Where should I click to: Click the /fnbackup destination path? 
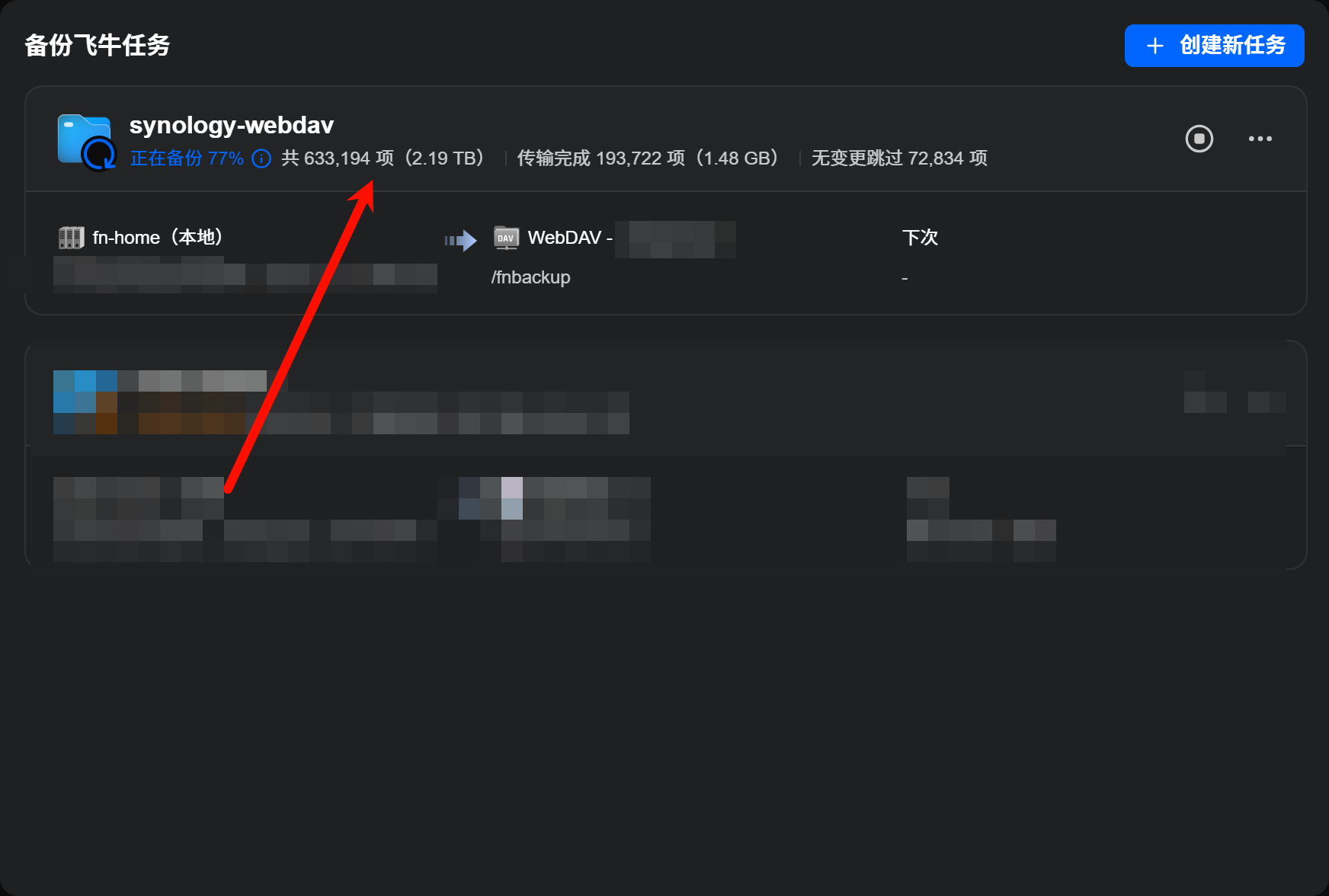click(x=530, y=277)
